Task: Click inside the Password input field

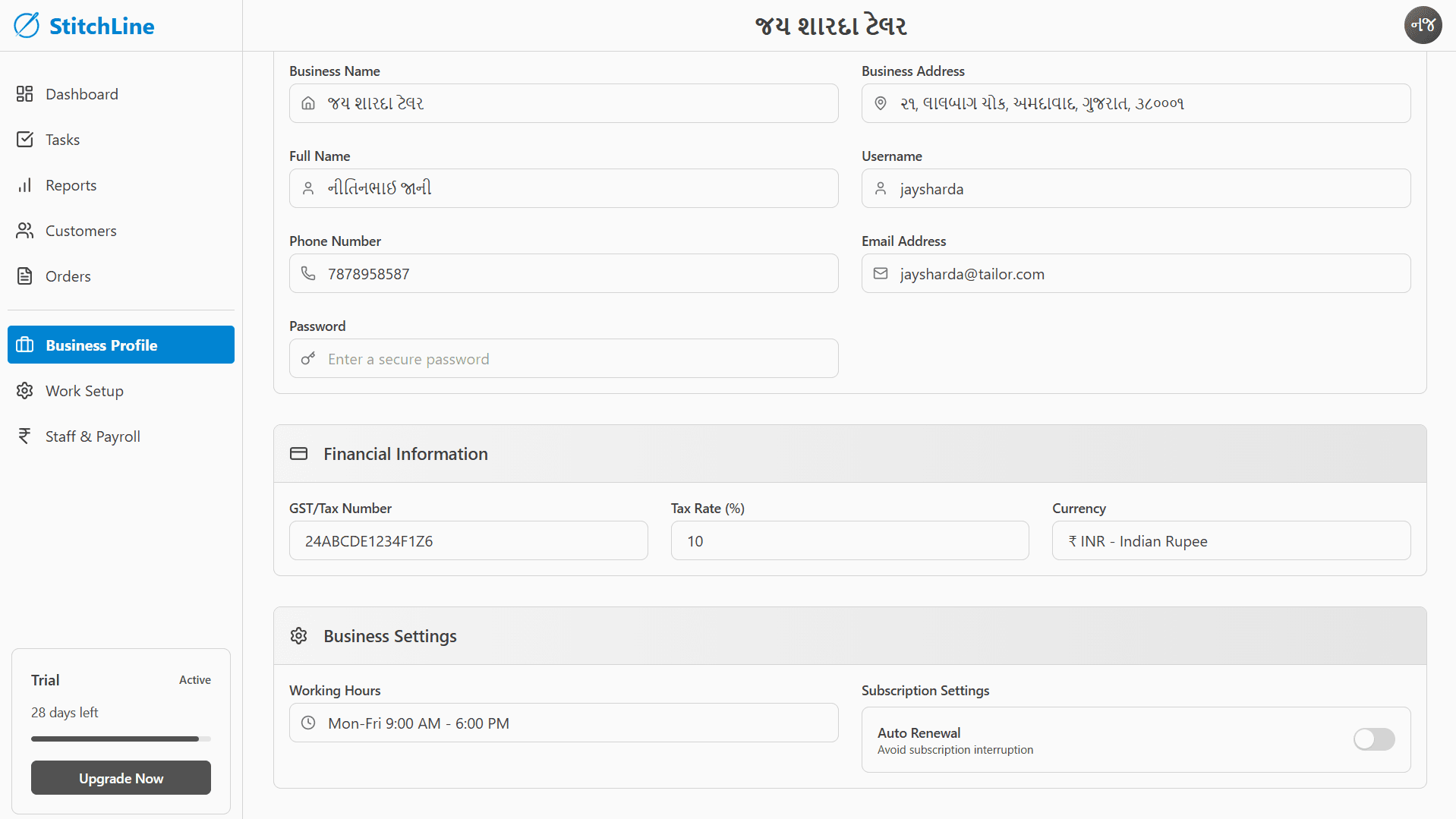Action: pyautogui.click(x=563, y=358)
